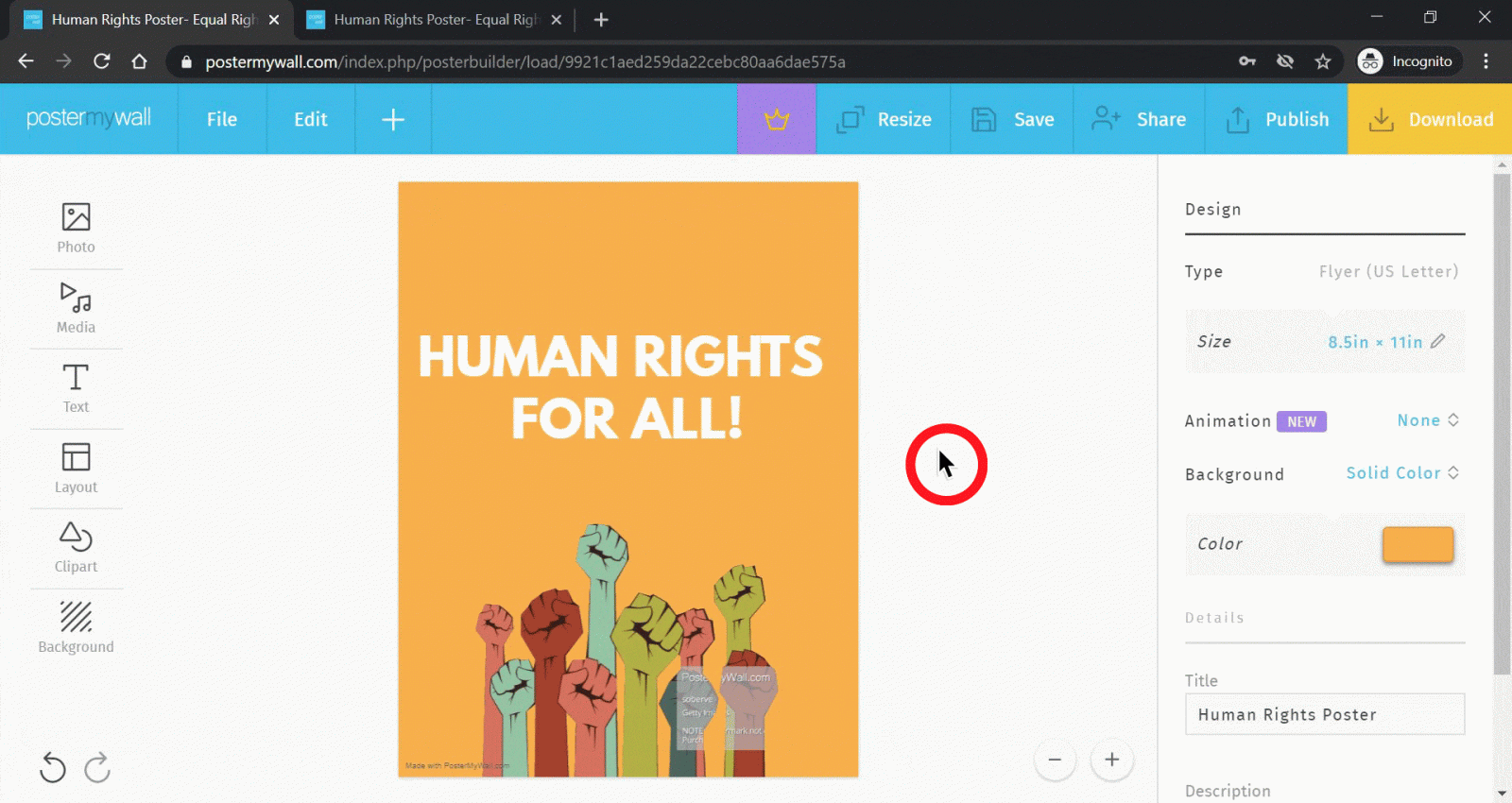
Task: Click the premium crown icon
Action: (x=777, y=119)
